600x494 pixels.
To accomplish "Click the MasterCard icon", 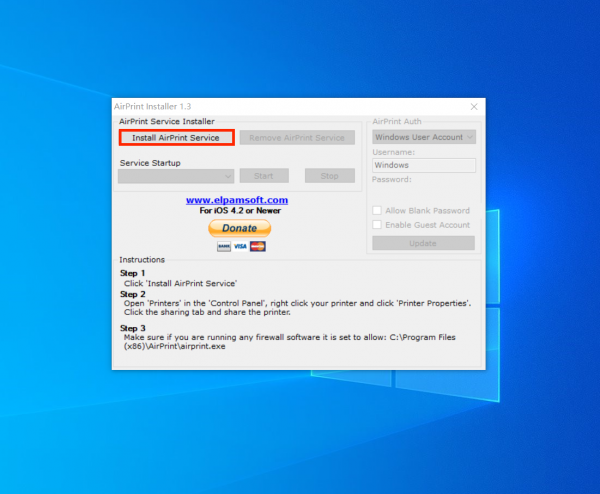I will coord(257,246).
